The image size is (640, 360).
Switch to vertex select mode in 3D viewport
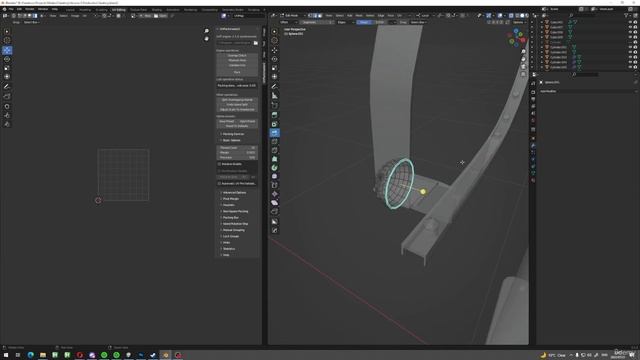click(x=310, y=16)
